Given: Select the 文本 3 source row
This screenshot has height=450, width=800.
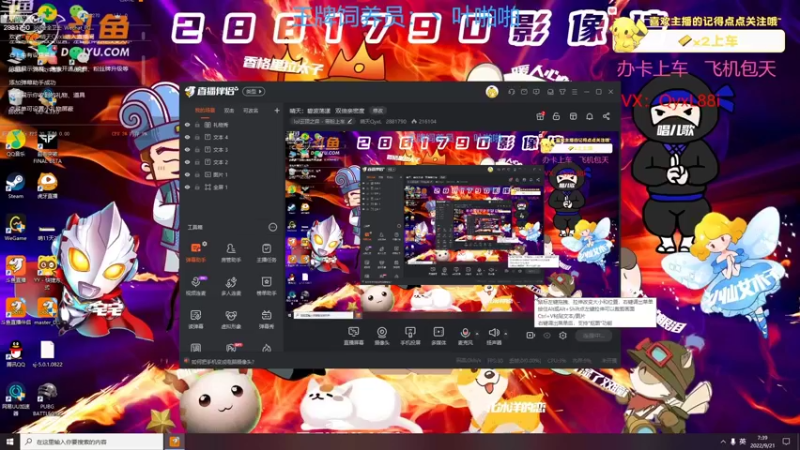Looking at the screenshot, I should 232,149.
